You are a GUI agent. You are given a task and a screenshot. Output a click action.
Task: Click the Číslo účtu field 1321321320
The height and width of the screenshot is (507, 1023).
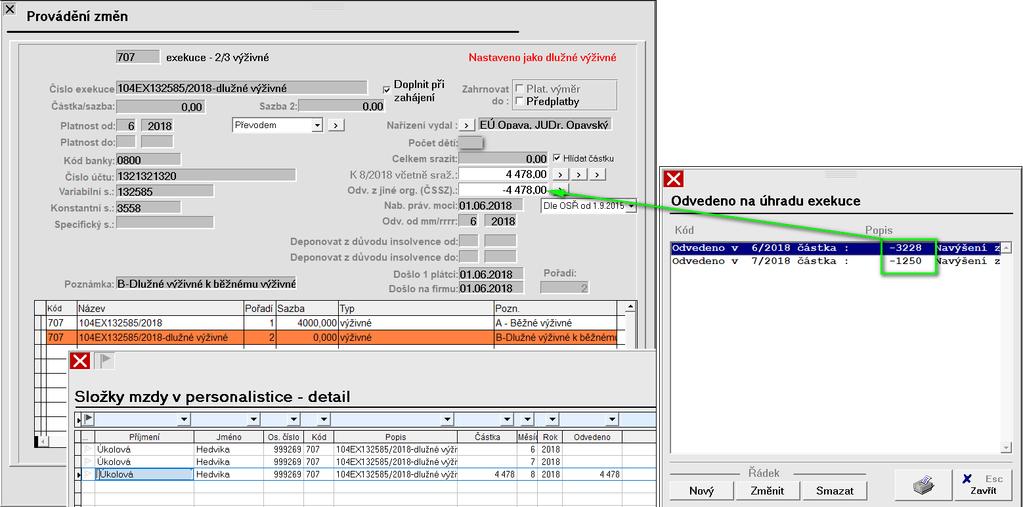coord(206,175)
